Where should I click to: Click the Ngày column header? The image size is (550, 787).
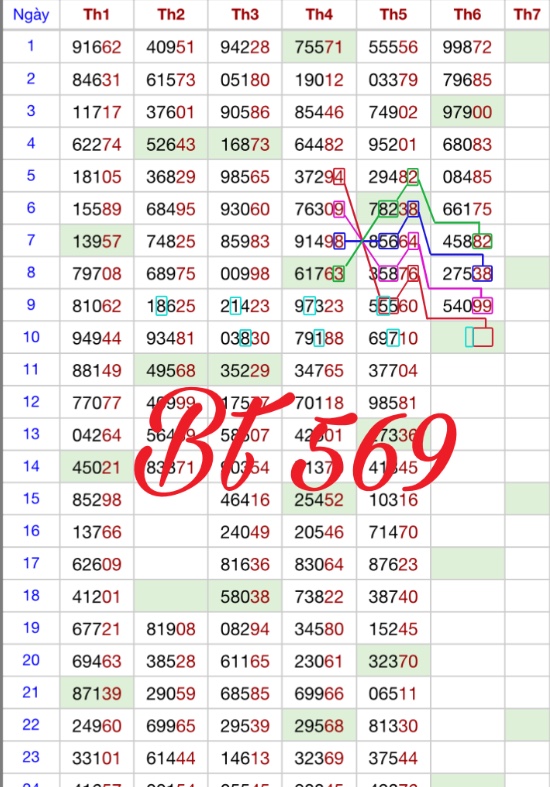[31, 15]
